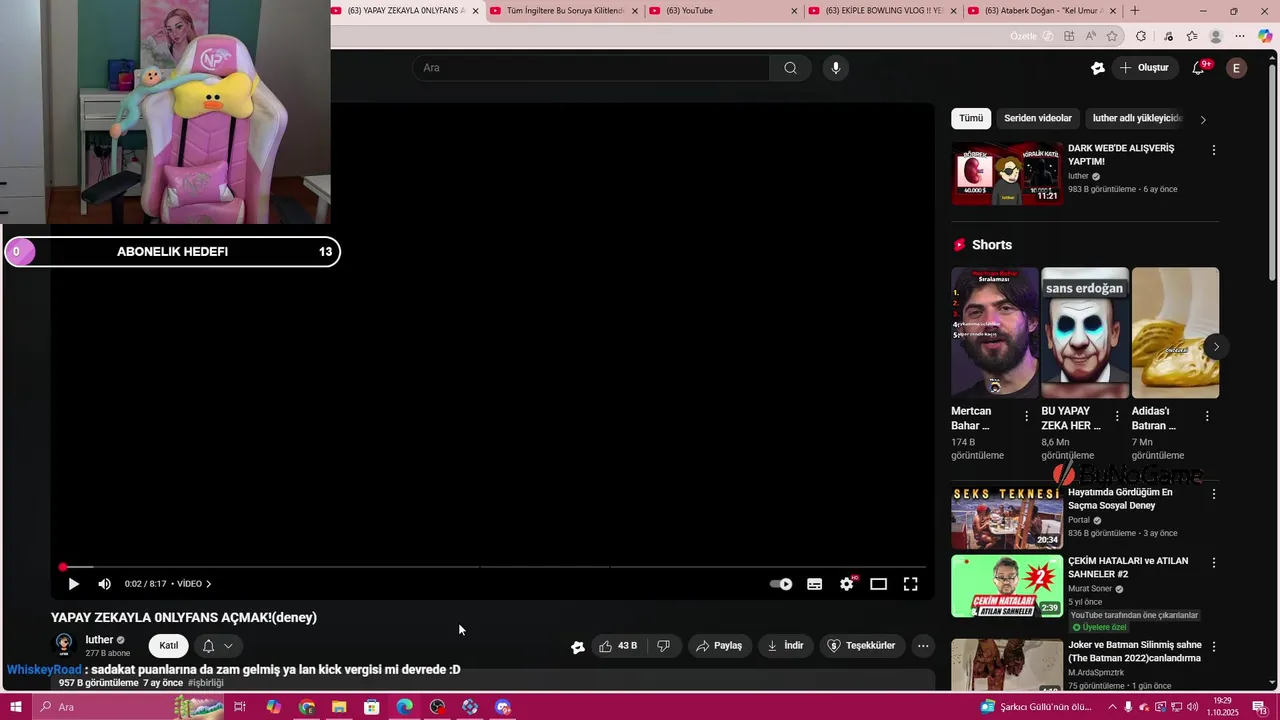
Task: Click the Katıl join button
Action: pyautogui.click(x=169, y=646)
